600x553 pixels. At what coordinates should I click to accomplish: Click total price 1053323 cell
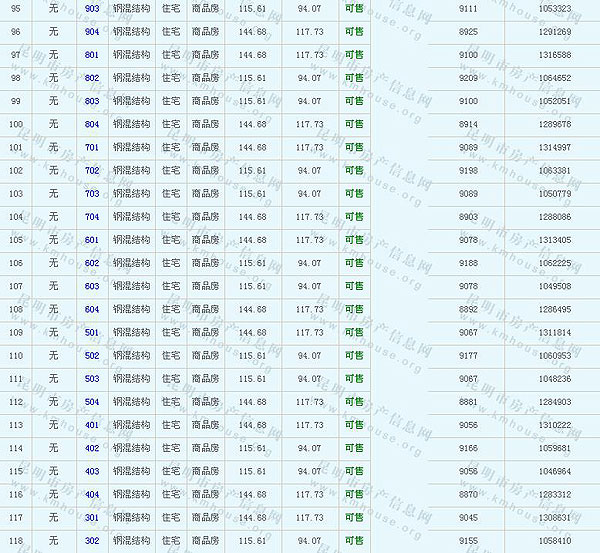click(x=555, y=8)
